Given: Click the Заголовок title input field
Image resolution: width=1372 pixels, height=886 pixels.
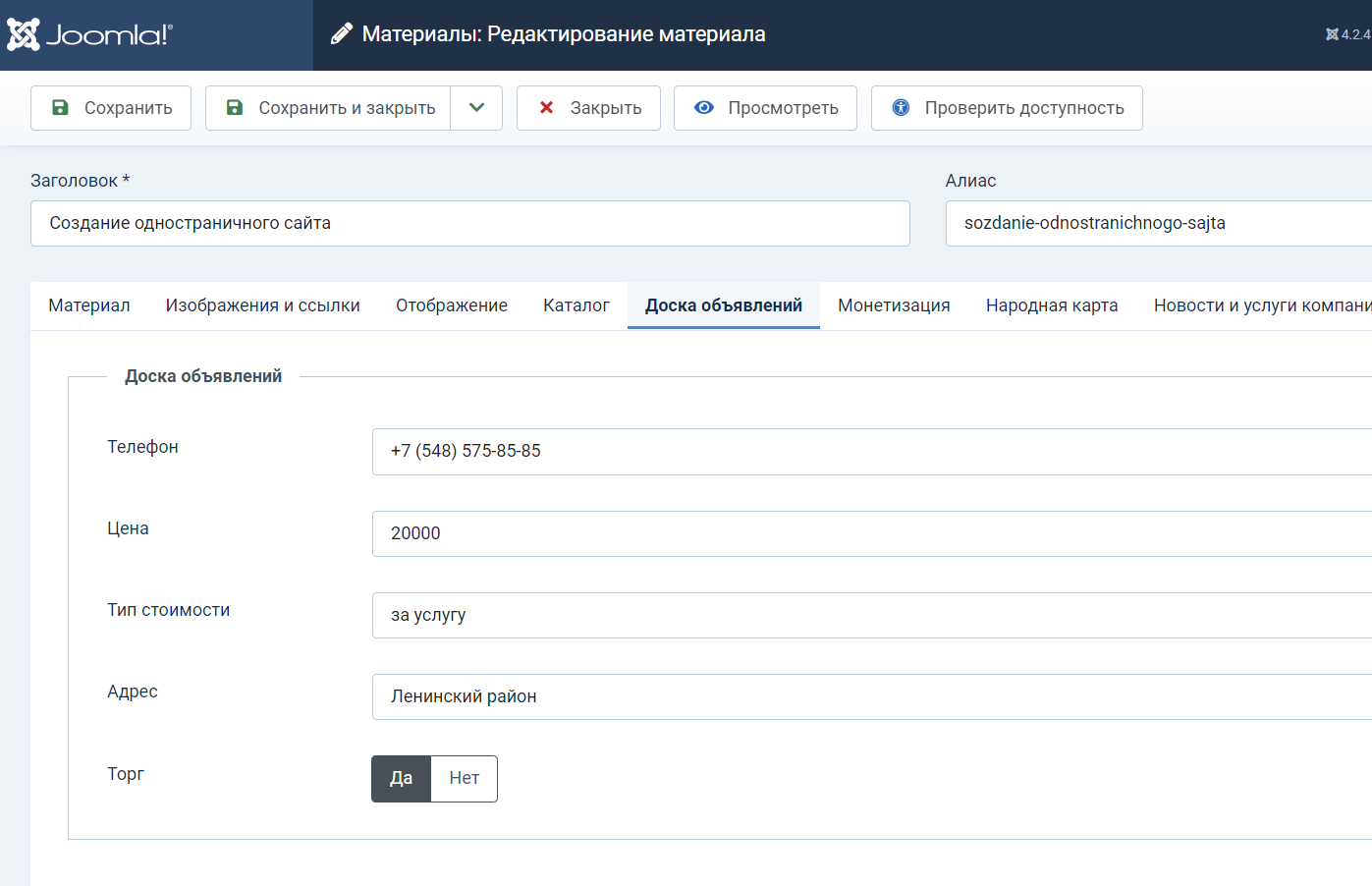Looking at the screenshot, I should click(x=469, y=224).
